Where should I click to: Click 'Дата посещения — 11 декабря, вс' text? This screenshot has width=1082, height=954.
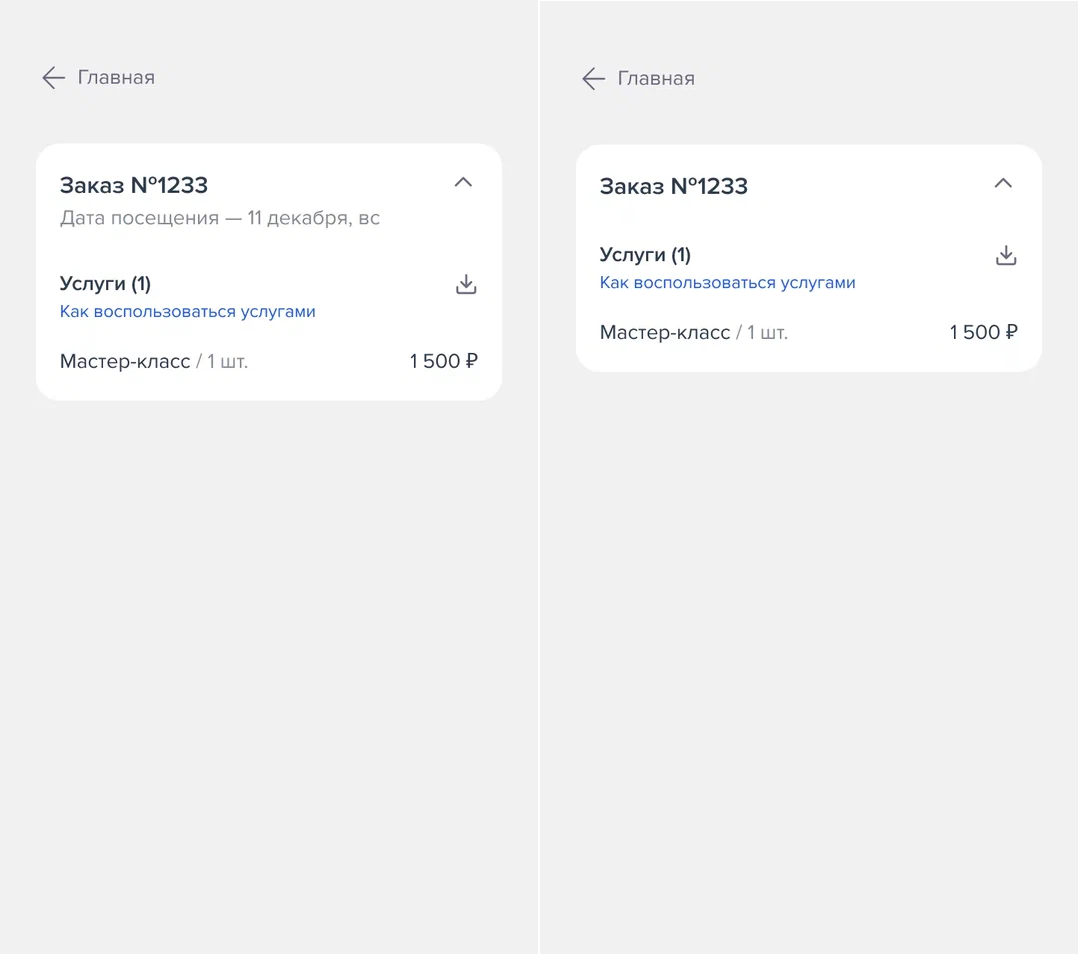coord(219,218)
